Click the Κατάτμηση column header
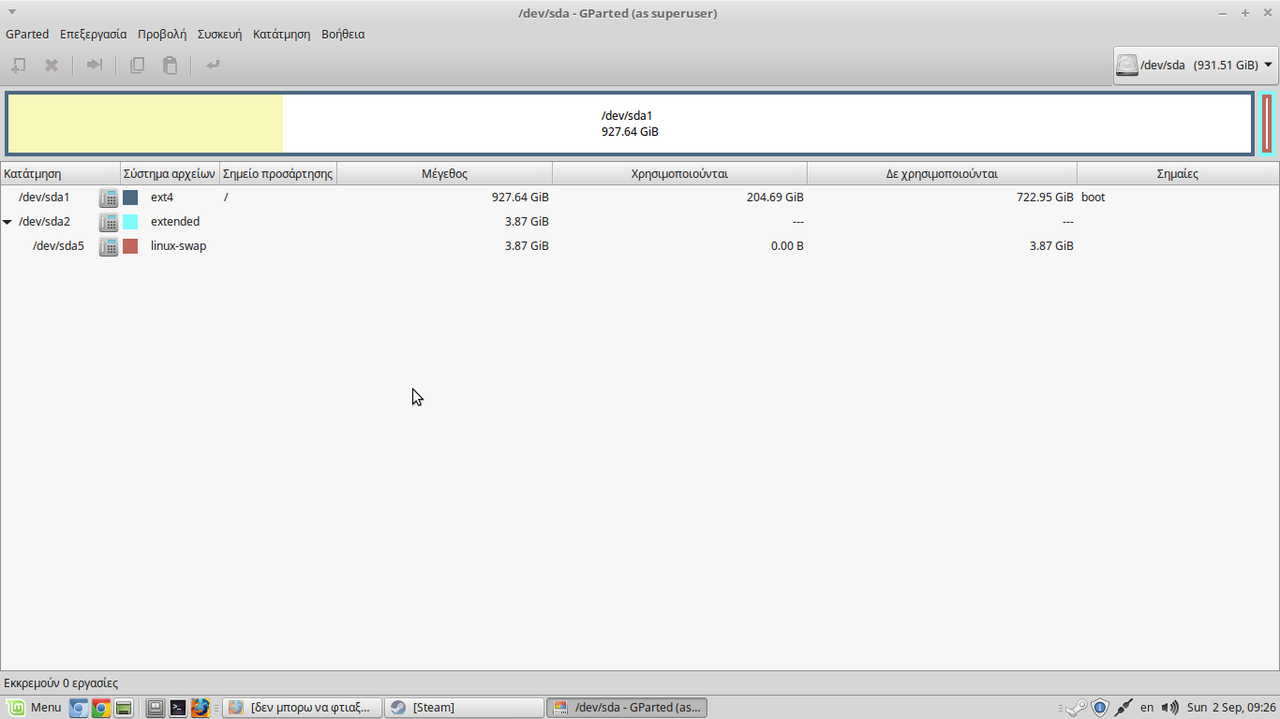1280x719 pixels. coord(60,173)
